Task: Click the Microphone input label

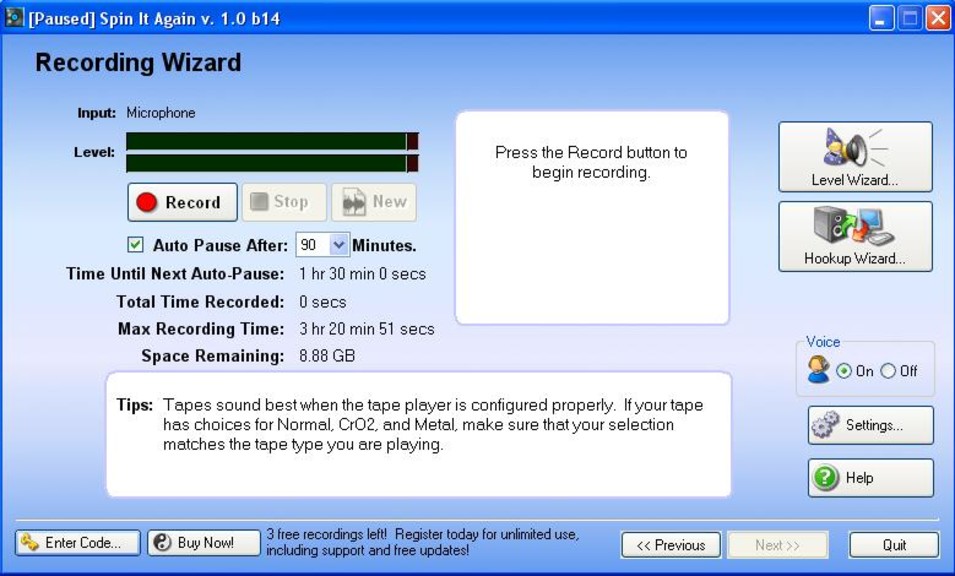Action: tap(161, 113)
